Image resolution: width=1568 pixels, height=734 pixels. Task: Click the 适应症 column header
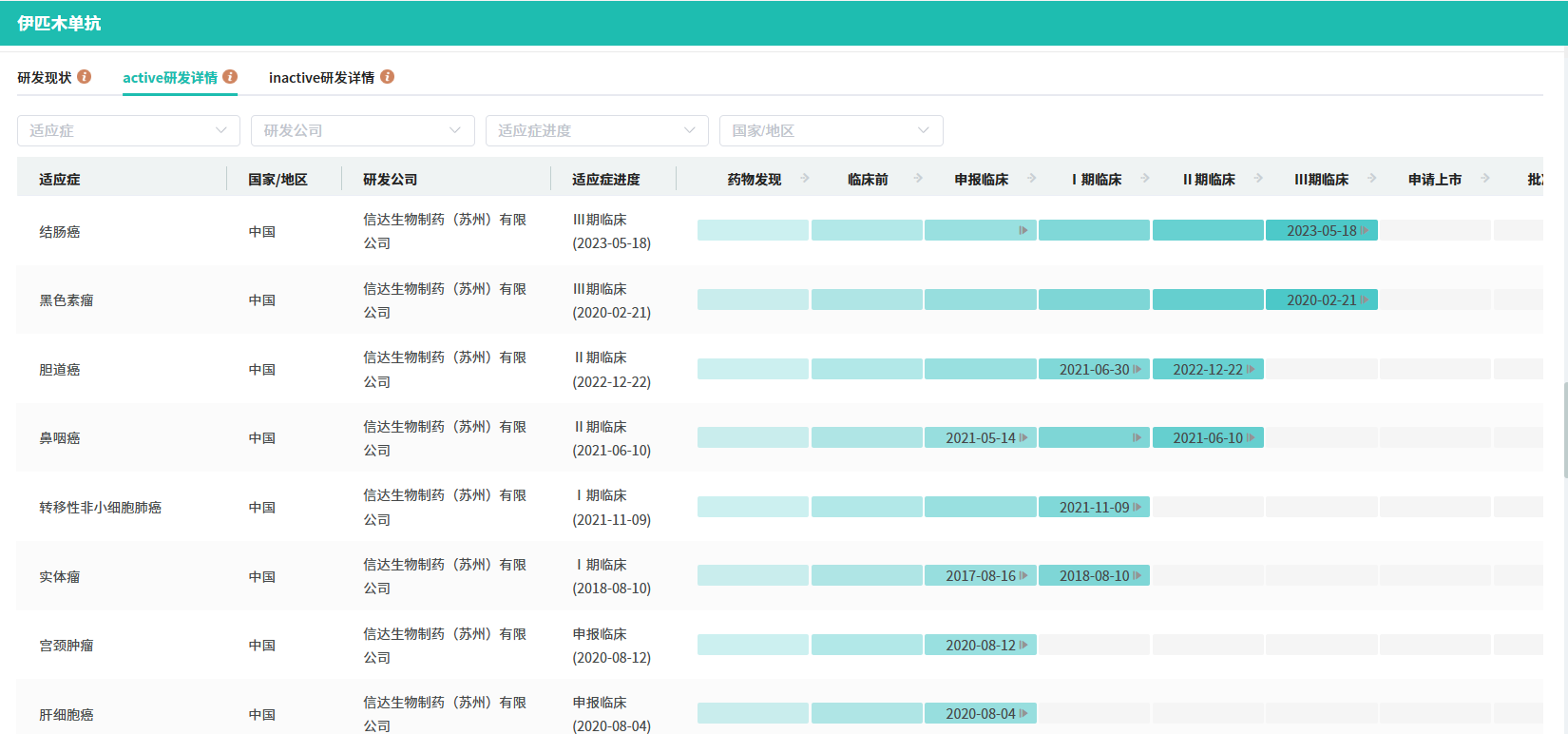pyautogui.click(x=60, y=180)
